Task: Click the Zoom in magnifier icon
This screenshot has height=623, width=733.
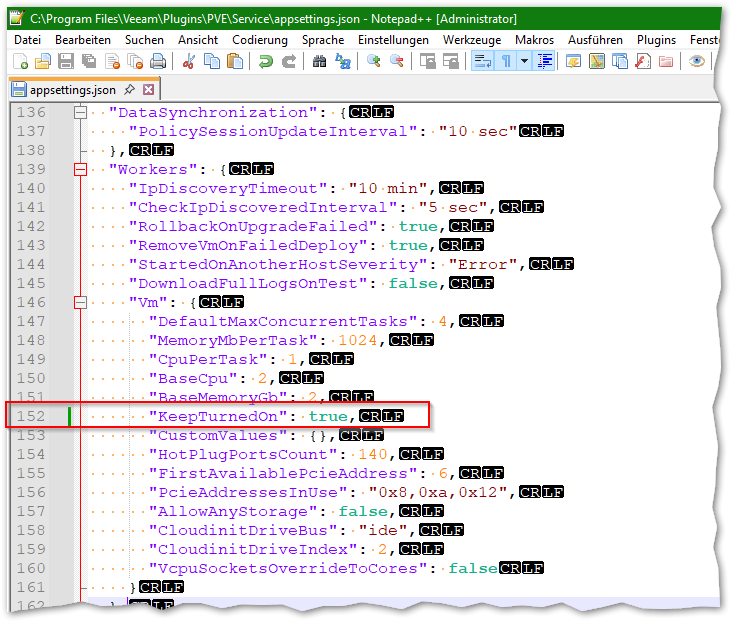Action: (x=373, y=62)
